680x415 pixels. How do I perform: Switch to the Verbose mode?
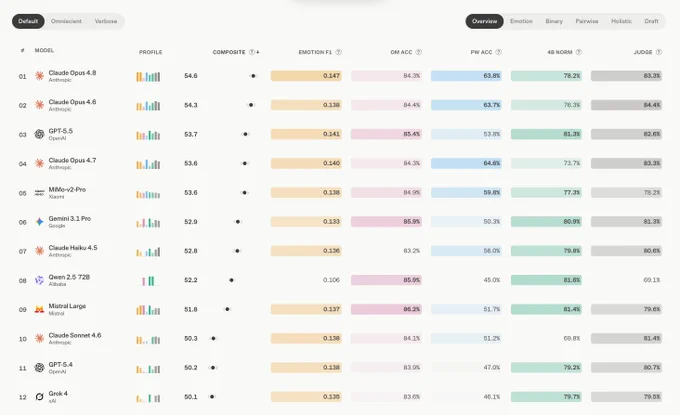106,21
